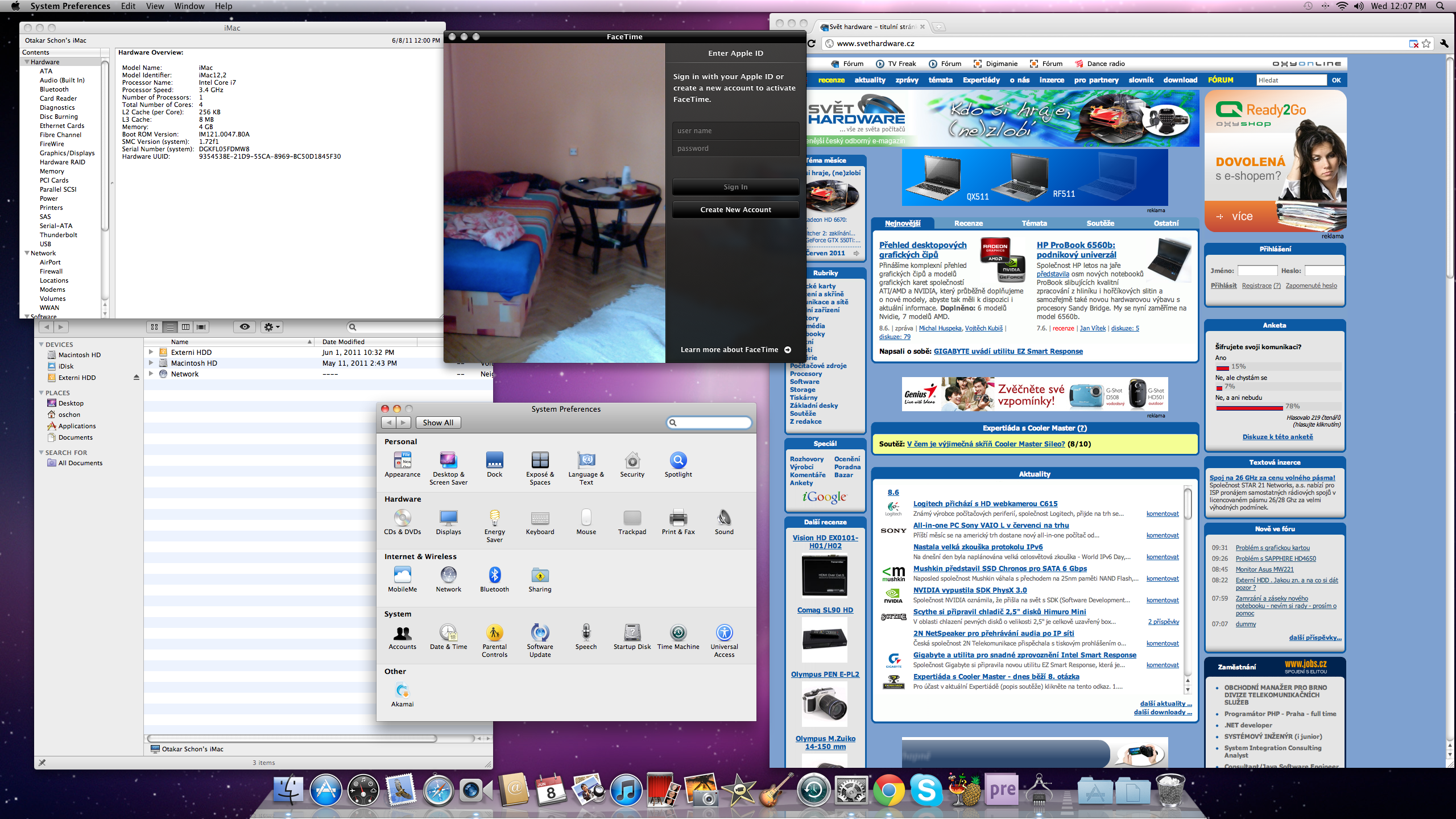The height and width of the screenshot is (819, 1456).
Task: Expand the Externi HDD row
Action: pos(151,352)
